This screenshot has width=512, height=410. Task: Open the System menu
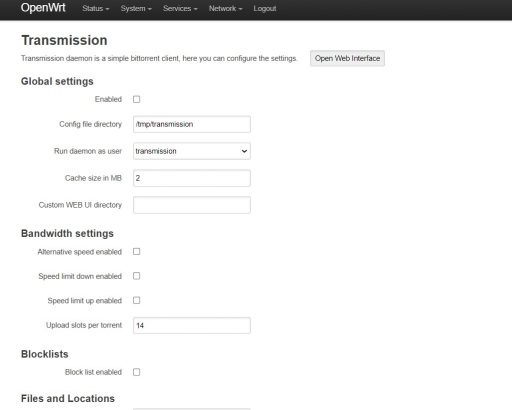tap(136, 9)
